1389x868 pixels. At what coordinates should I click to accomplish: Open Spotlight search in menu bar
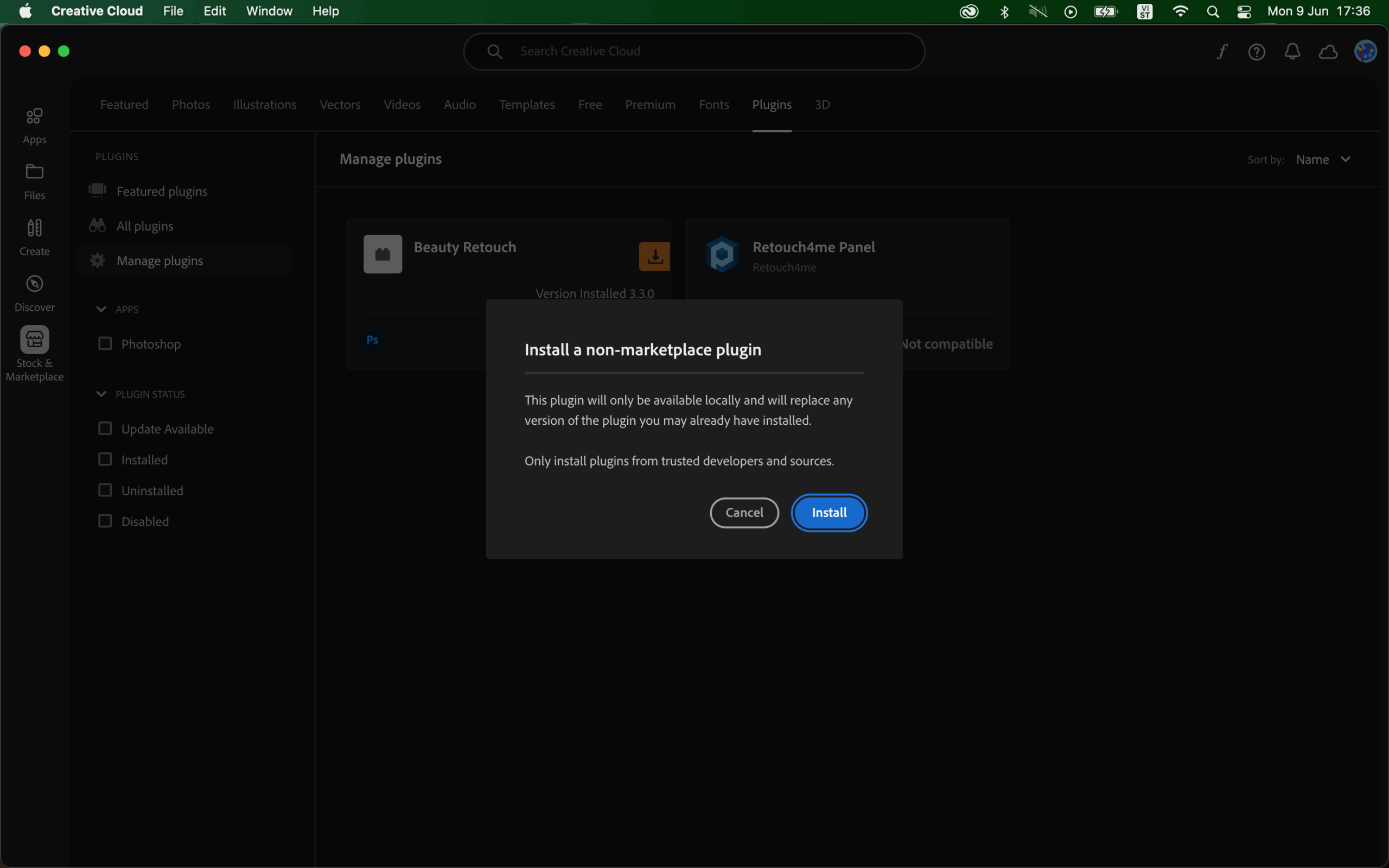click(1212, 11)
